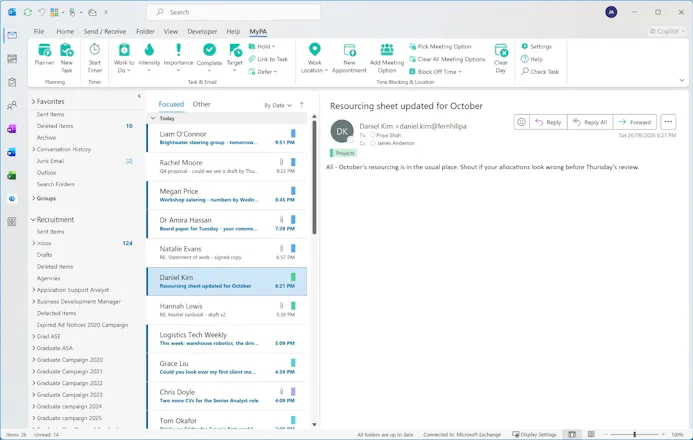The width and height of the screenshot is (693, 440).
Task: Switch to the Other inbox tab
Action: click(x=201, y=104)
